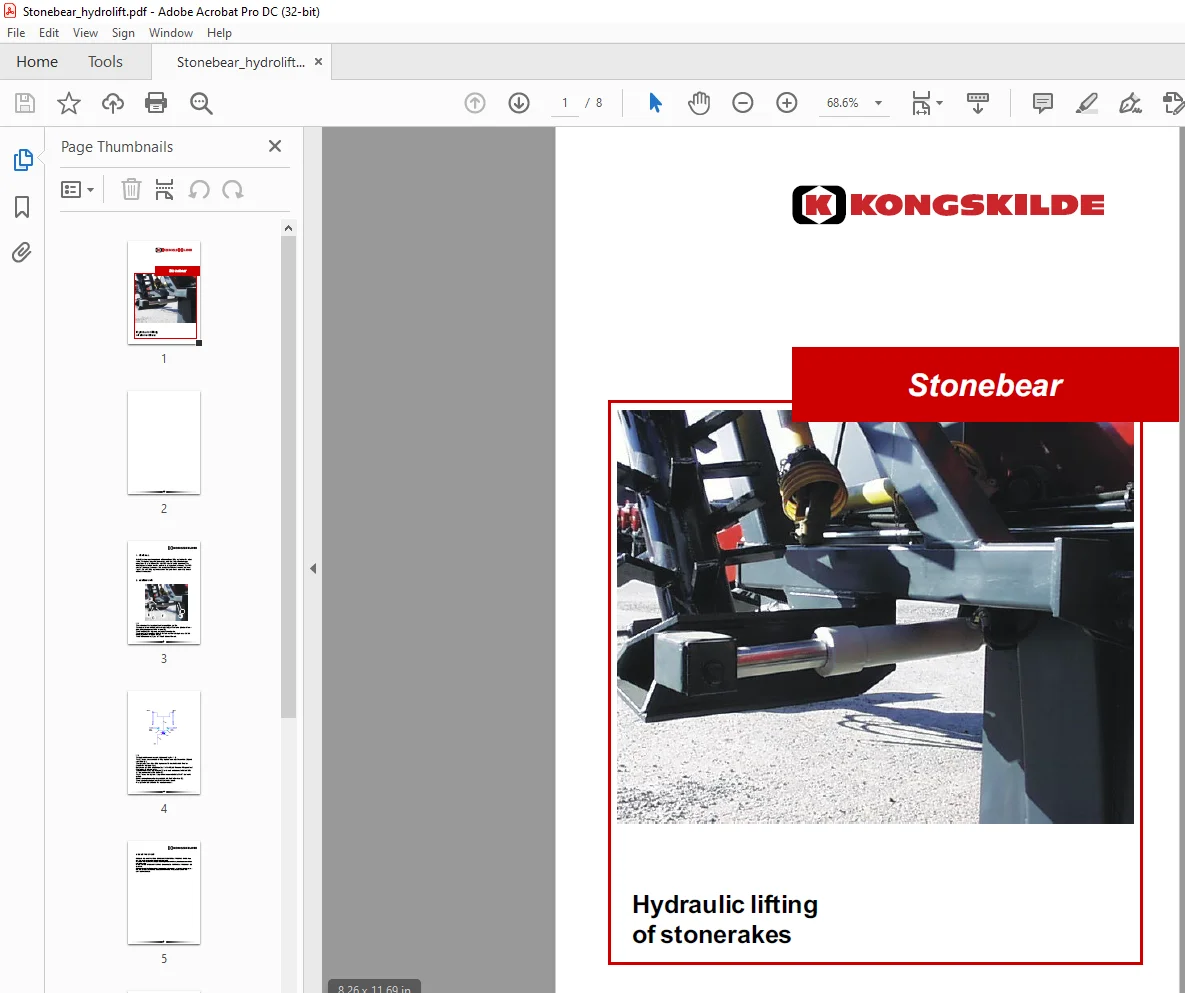This screenshot has height=993, width=1185.
Task: Select page 1 thumbnail
Action: coord(164,292)
